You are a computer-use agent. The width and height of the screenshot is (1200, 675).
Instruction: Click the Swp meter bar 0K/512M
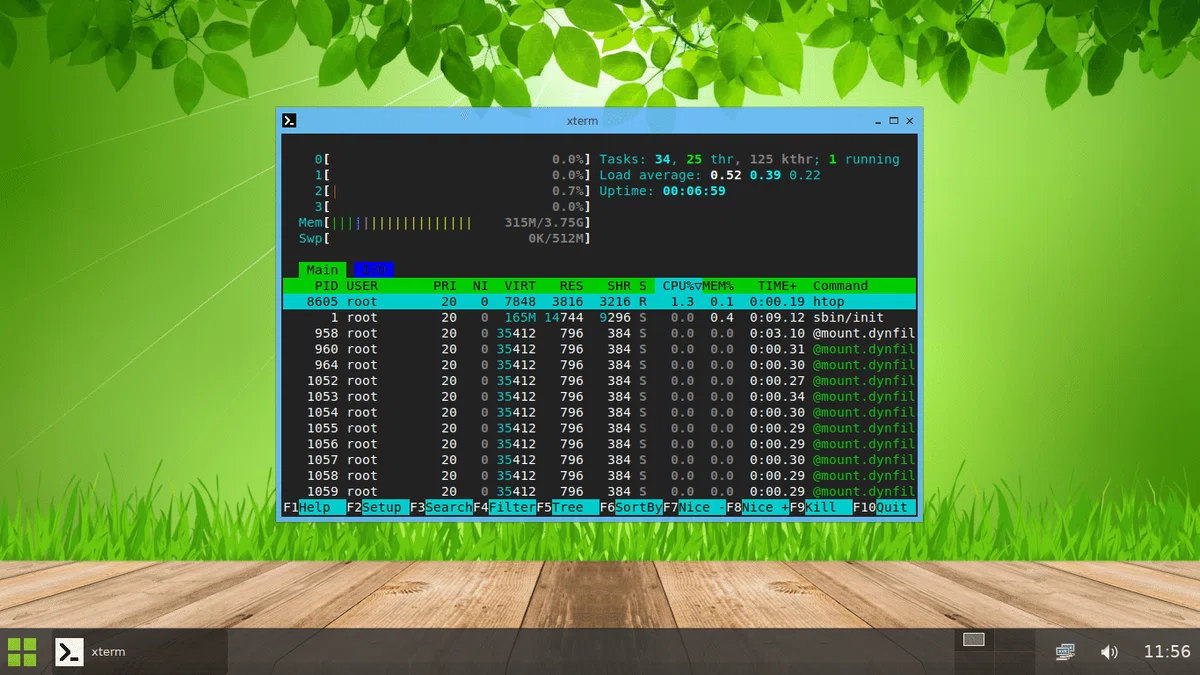[445, 238]
